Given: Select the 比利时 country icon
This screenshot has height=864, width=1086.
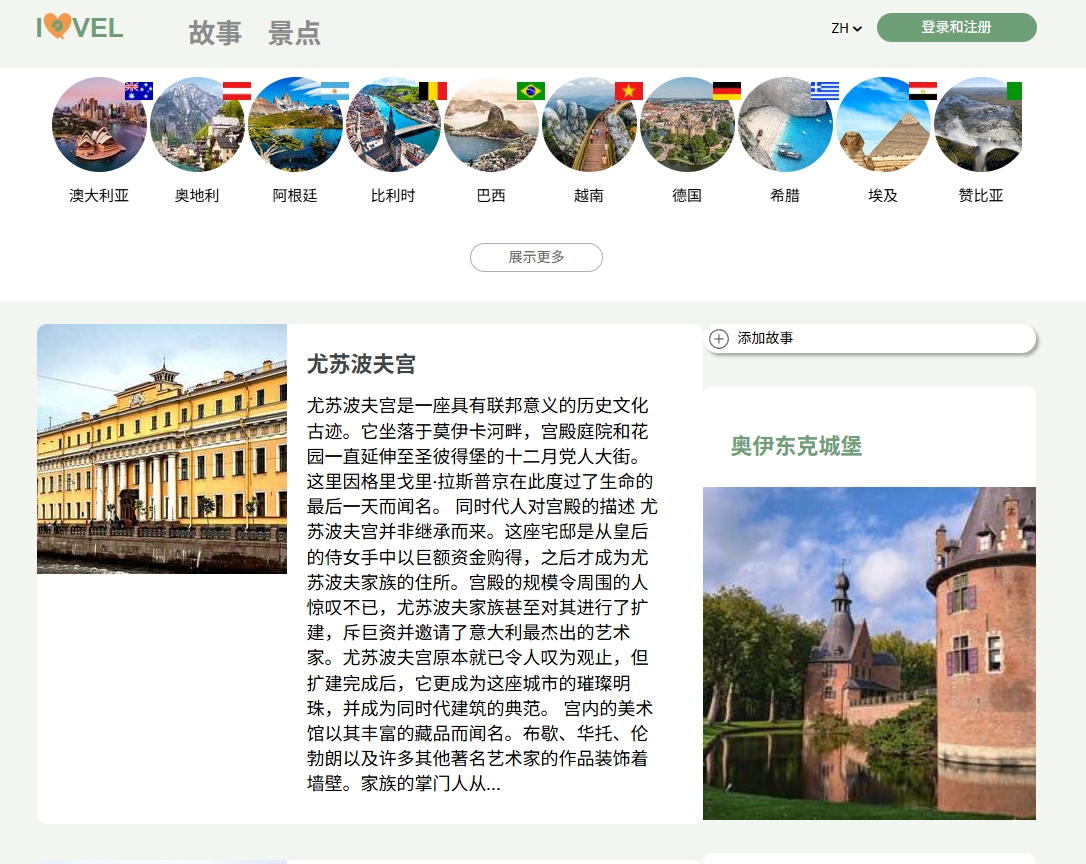Looking at the screenshot, I should pyautogui.click(x=393, y=124).
